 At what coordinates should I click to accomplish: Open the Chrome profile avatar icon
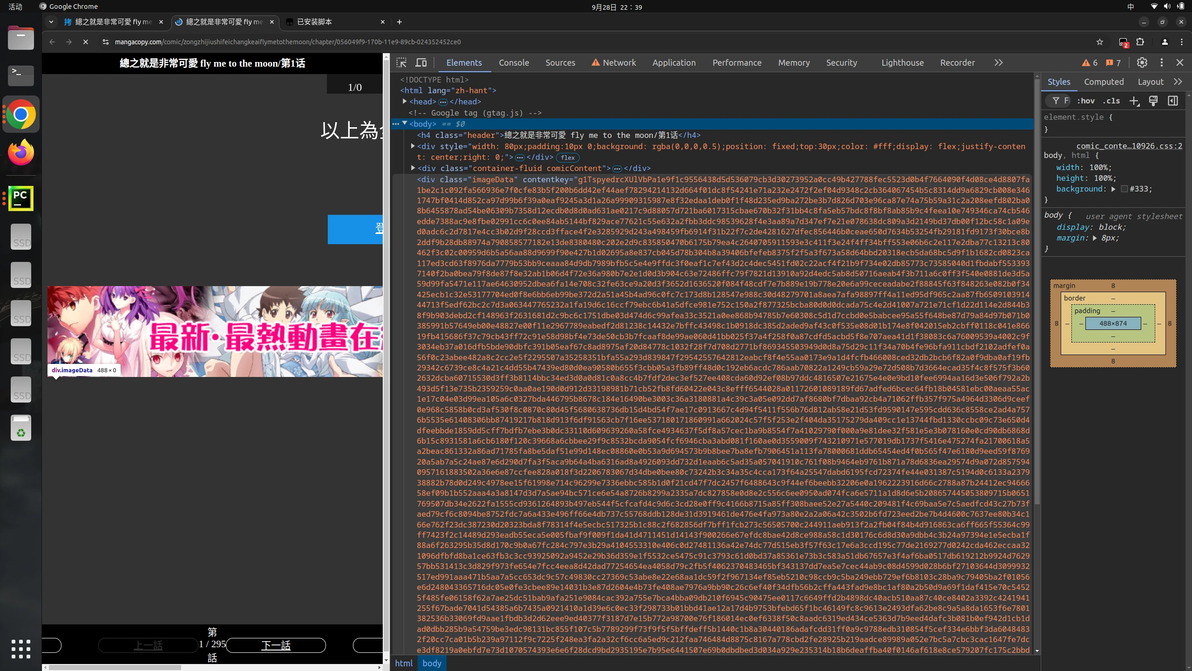(1164, 42)
